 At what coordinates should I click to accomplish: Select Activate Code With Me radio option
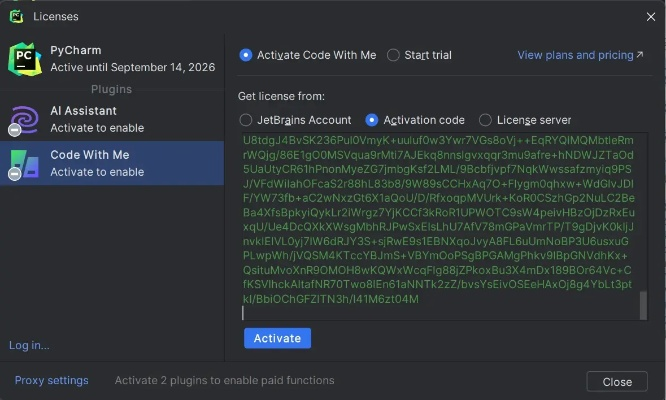[x=246, y=55]
